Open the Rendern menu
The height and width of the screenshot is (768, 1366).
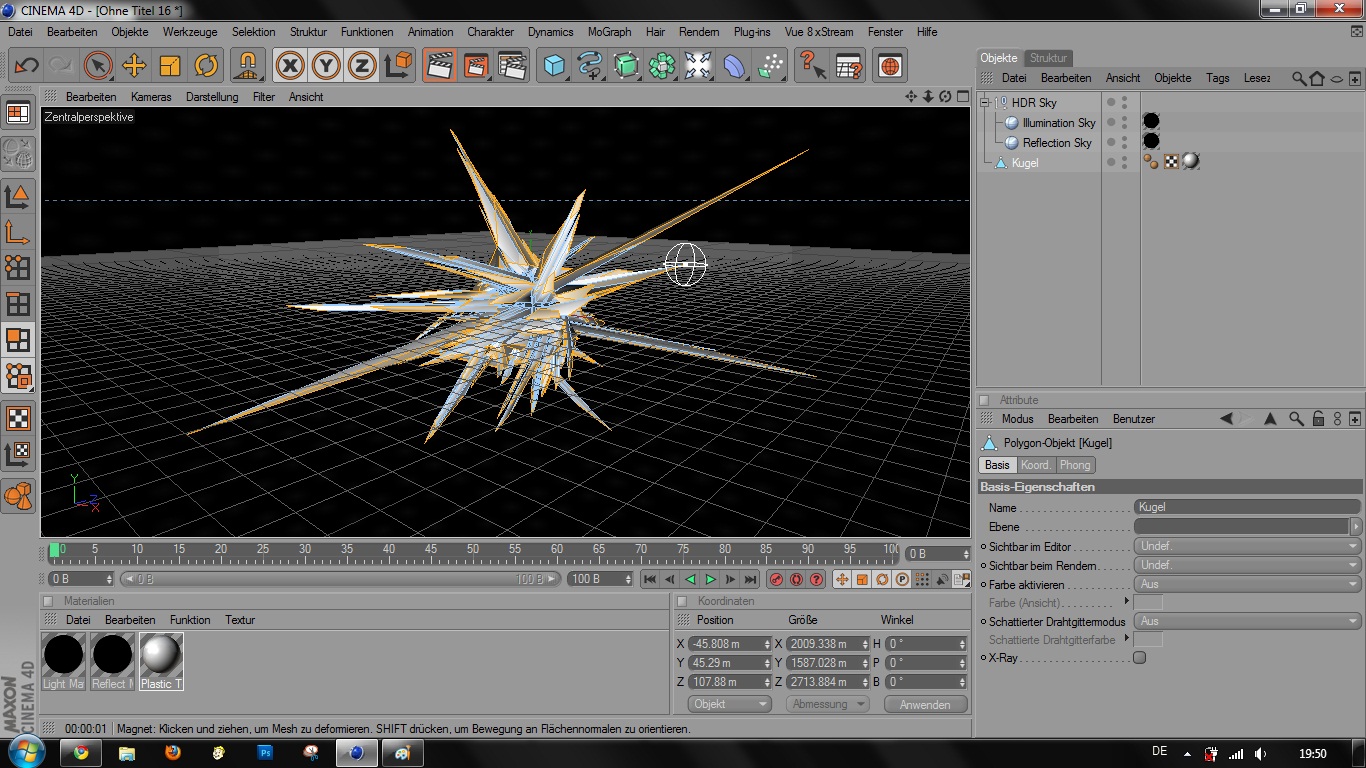point(699,32)
